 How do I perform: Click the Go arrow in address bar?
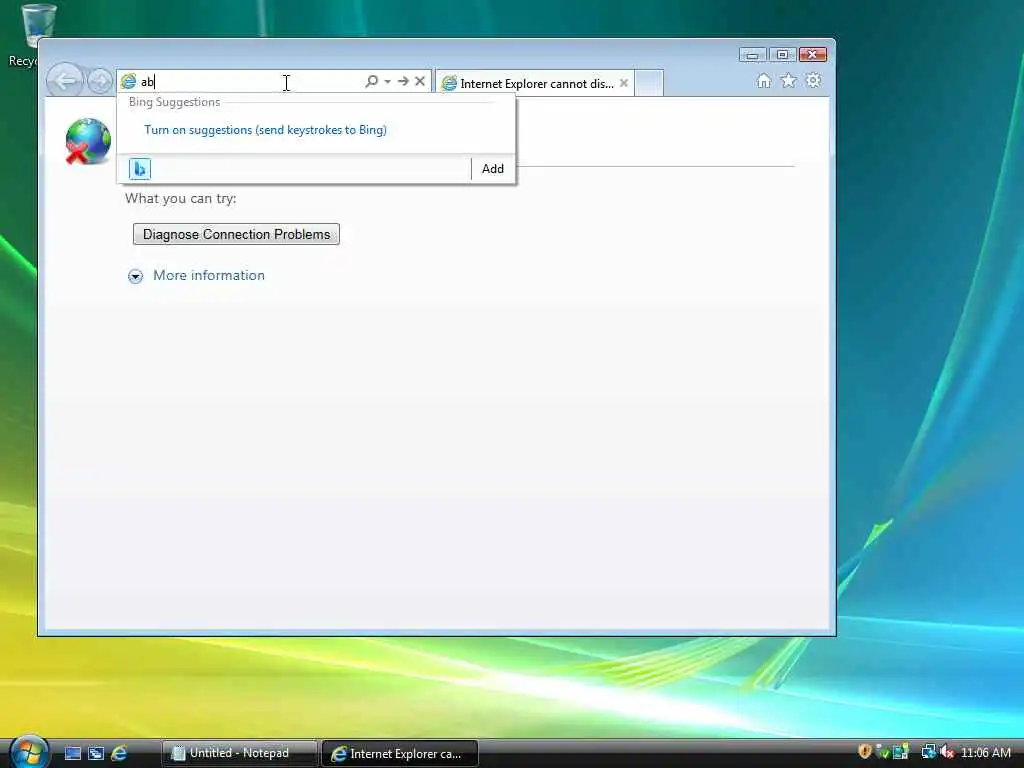[404, 81]
